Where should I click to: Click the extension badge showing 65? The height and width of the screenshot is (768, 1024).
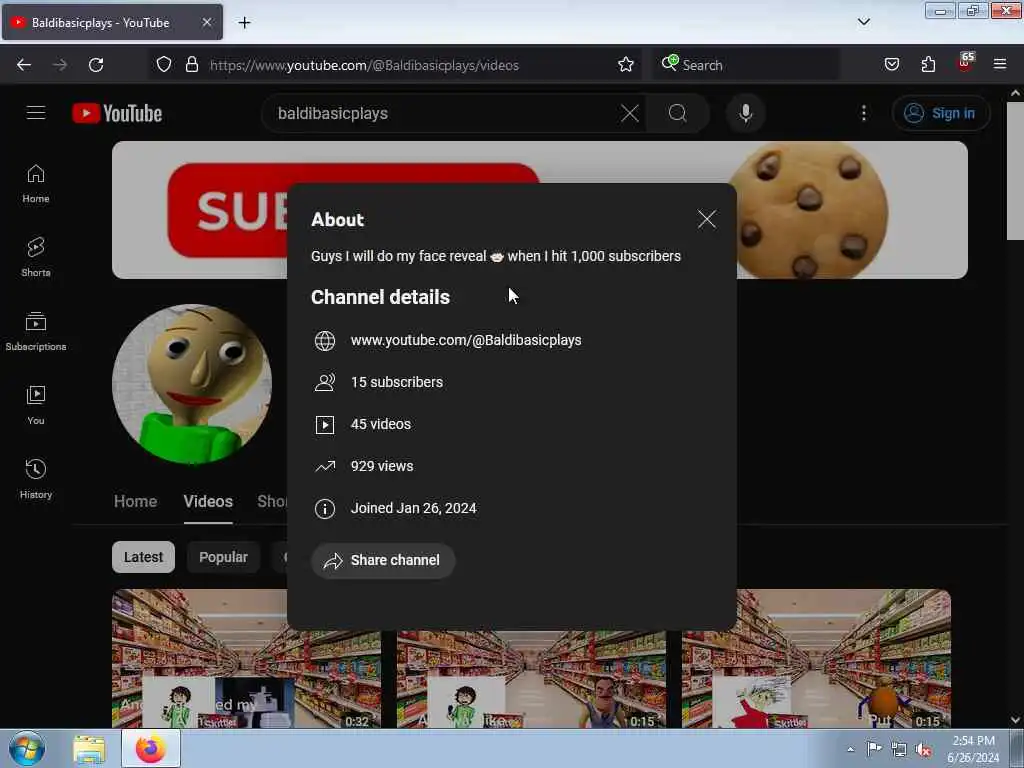tap(965, 63)
